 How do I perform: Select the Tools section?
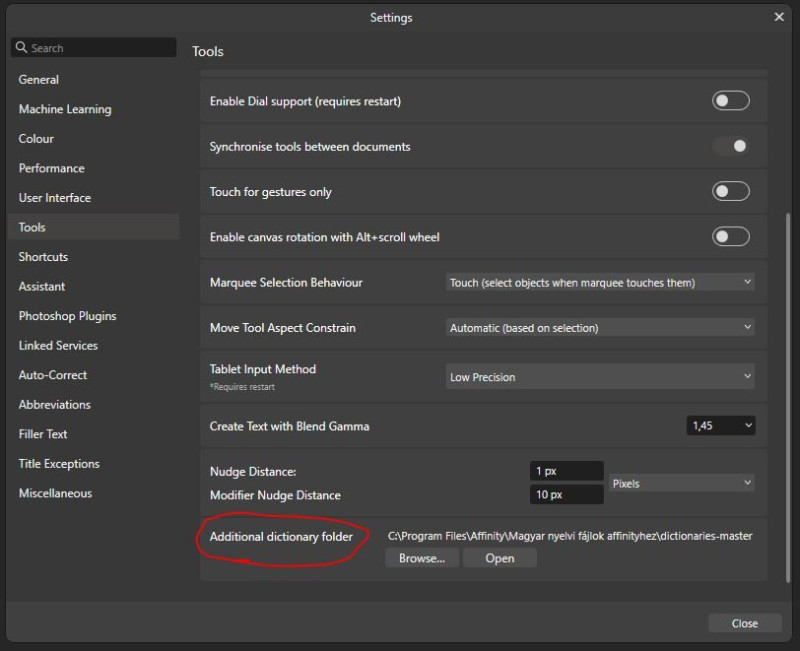pyautogui.click(x=93, y=227)
